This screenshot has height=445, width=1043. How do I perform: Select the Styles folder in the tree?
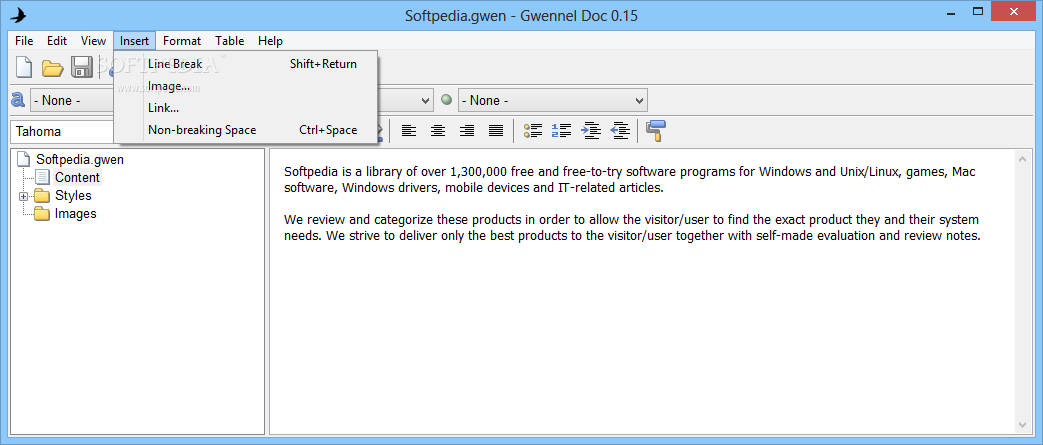[x=73, y=196]
